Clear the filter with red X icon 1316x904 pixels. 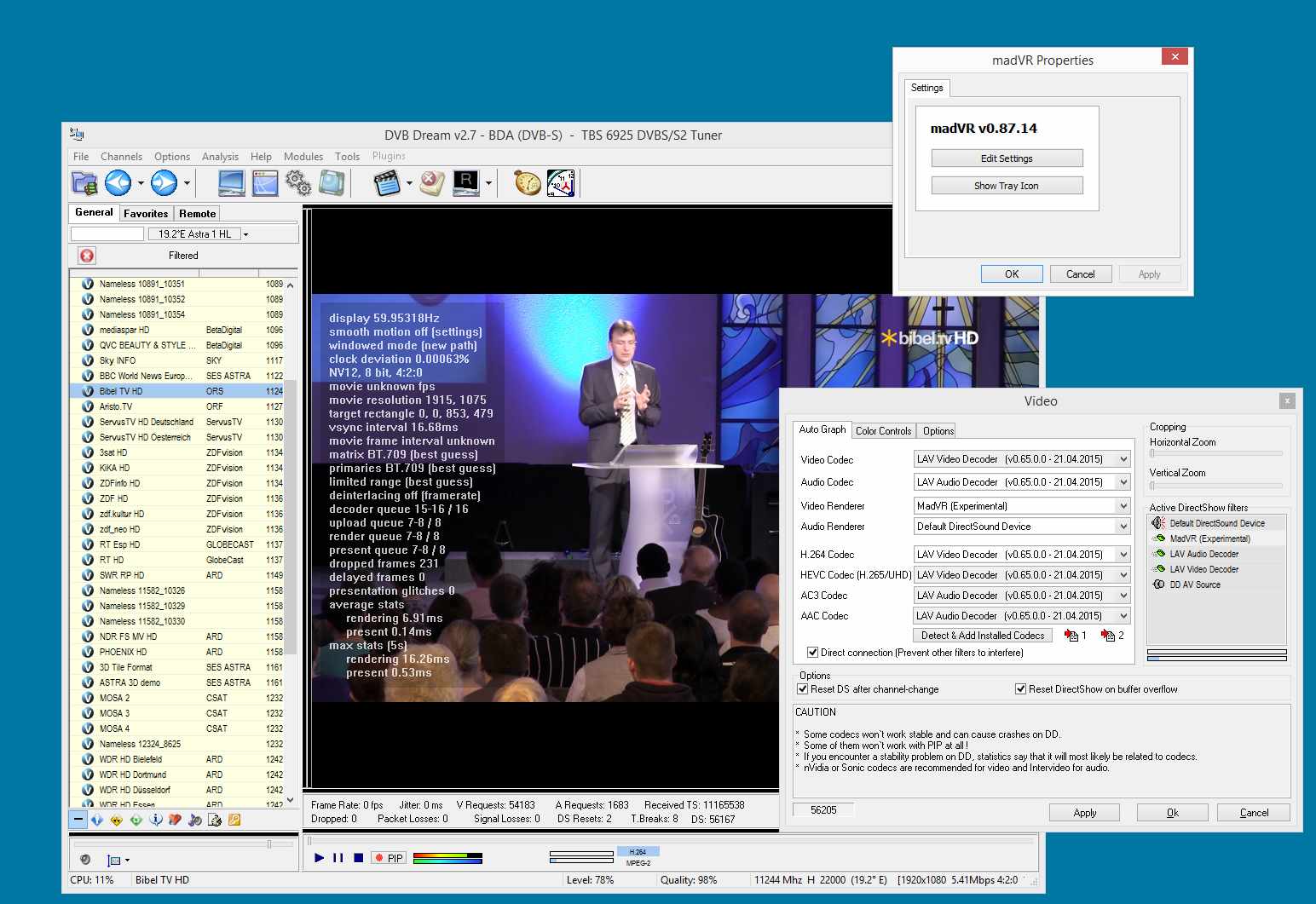87,256
